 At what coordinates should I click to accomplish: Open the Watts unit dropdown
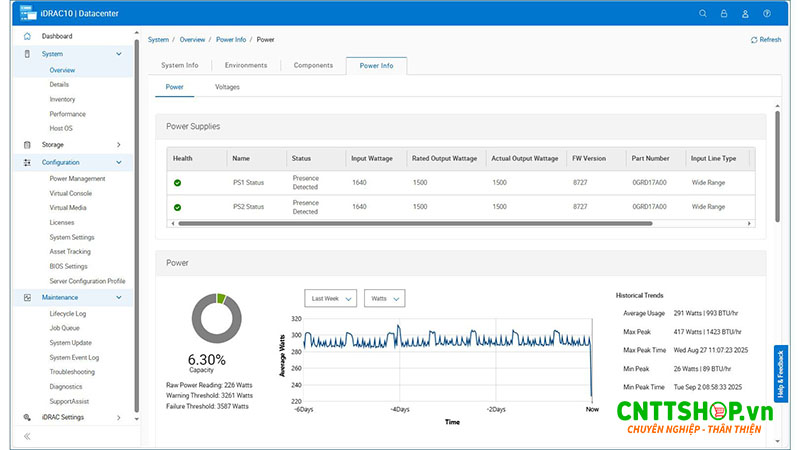pyautogui.click(x=384, y=299)
